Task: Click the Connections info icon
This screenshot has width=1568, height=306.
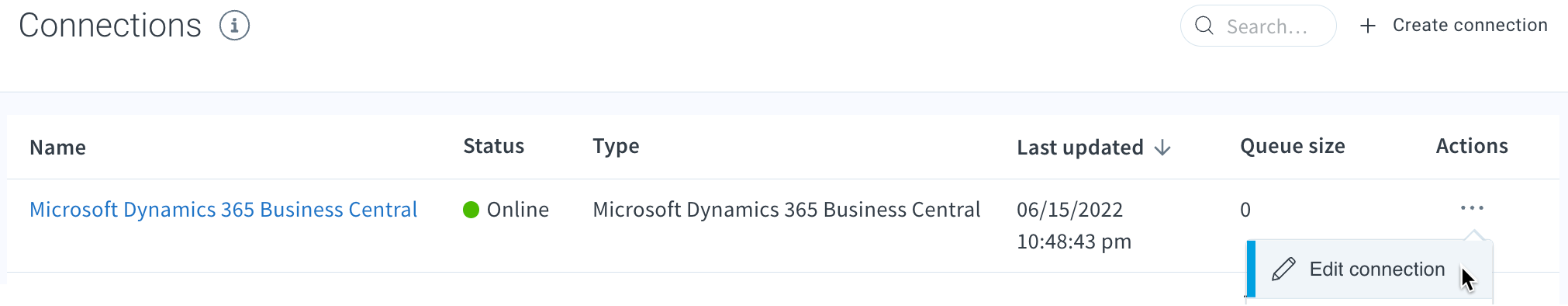Action: (x=234, y=26)
